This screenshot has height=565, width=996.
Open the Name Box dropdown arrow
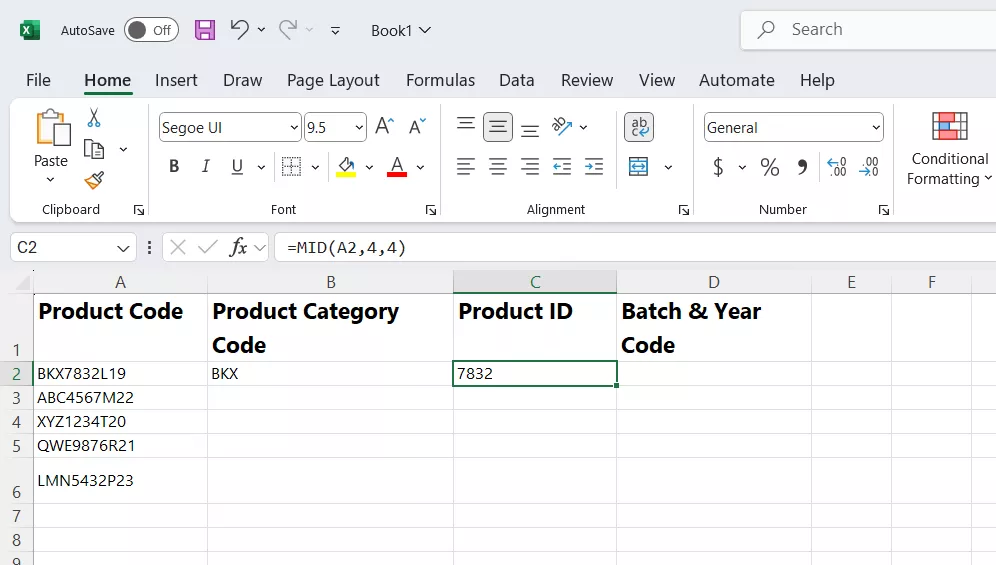pyautogui.click(x=124, y=248)
